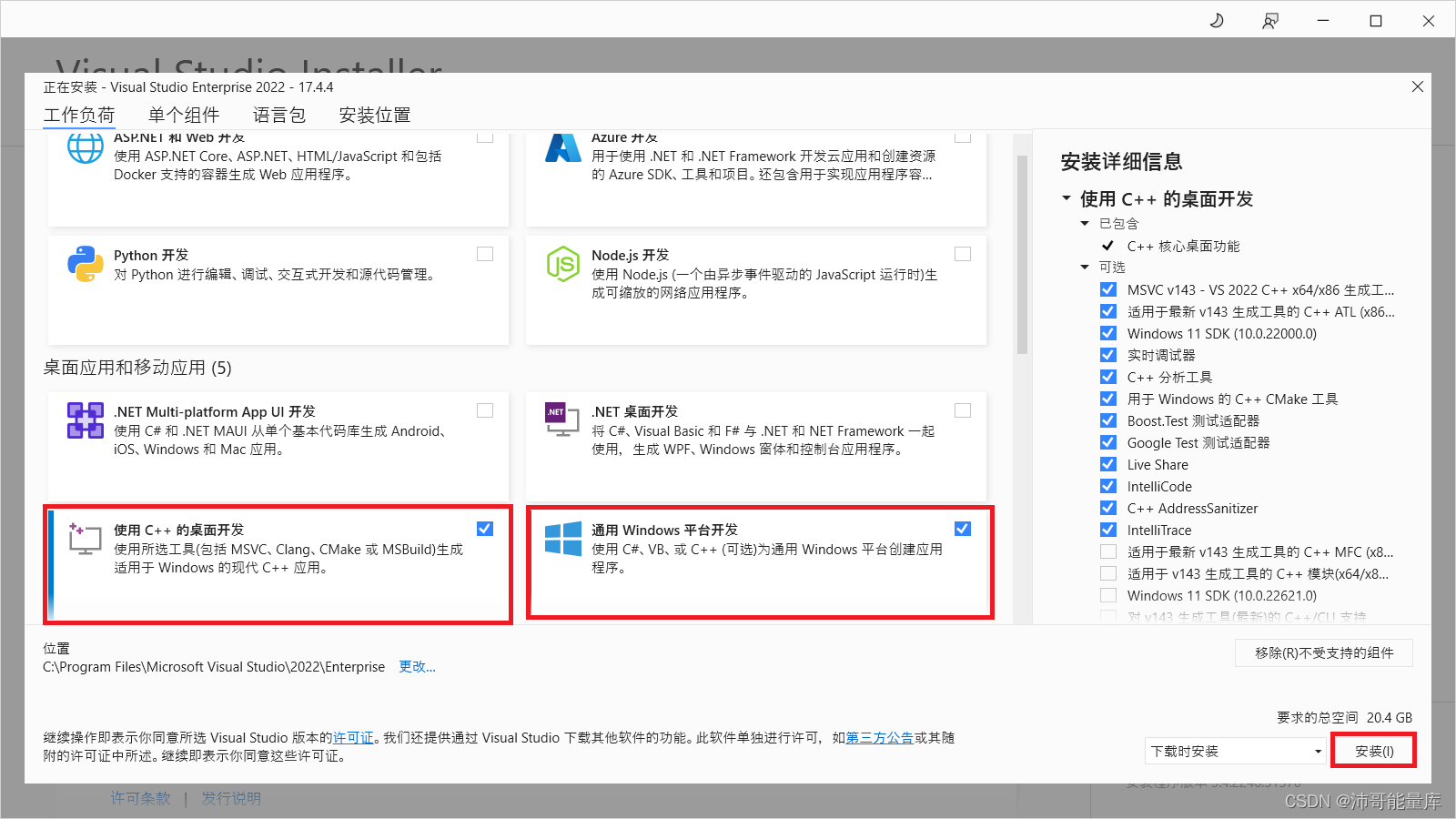The height and width of the screenshot is (819, 1456).
Task: Uncheck C++ AddressSanitizer component
Action: (1108, 508)
